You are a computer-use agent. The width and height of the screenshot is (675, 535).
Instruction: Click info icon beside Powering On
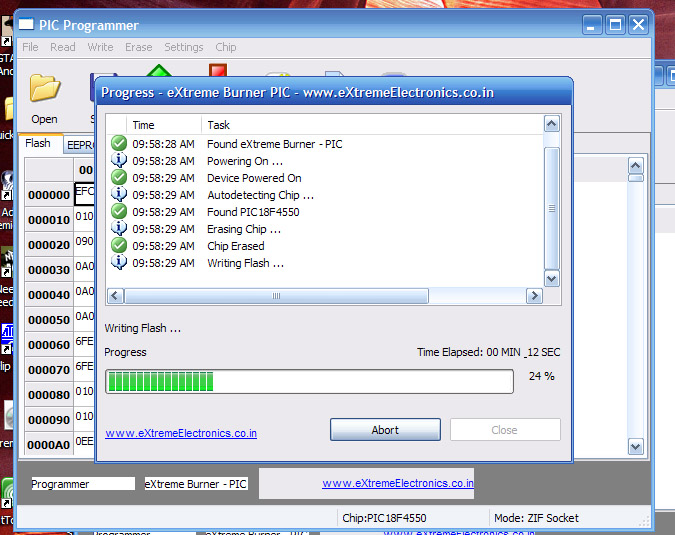point(119,160)
